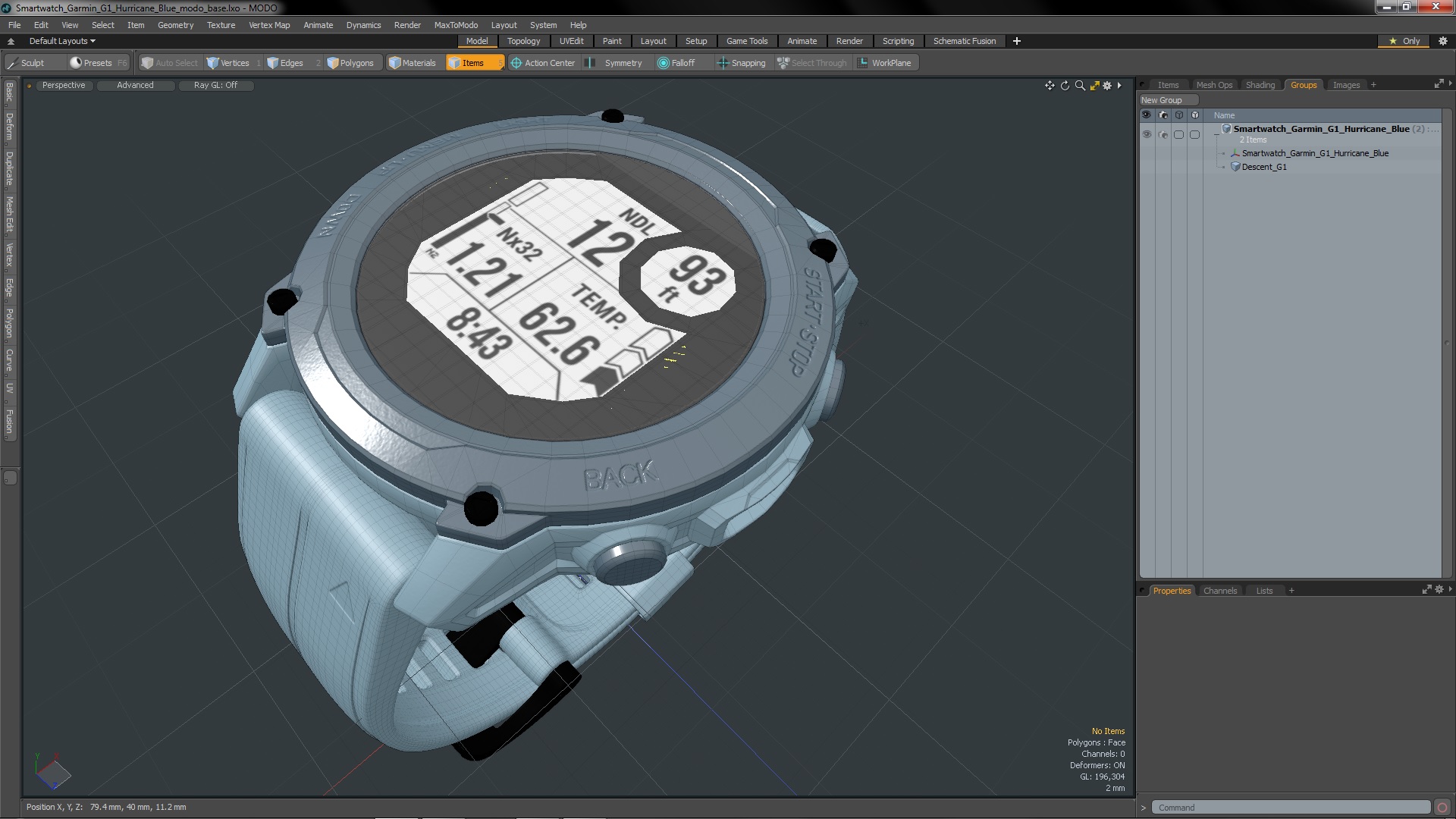The width and height of the screenshot is (1456, 819).
Task: Switch to the Shading panel tab
Action: tap(1260, 85)
